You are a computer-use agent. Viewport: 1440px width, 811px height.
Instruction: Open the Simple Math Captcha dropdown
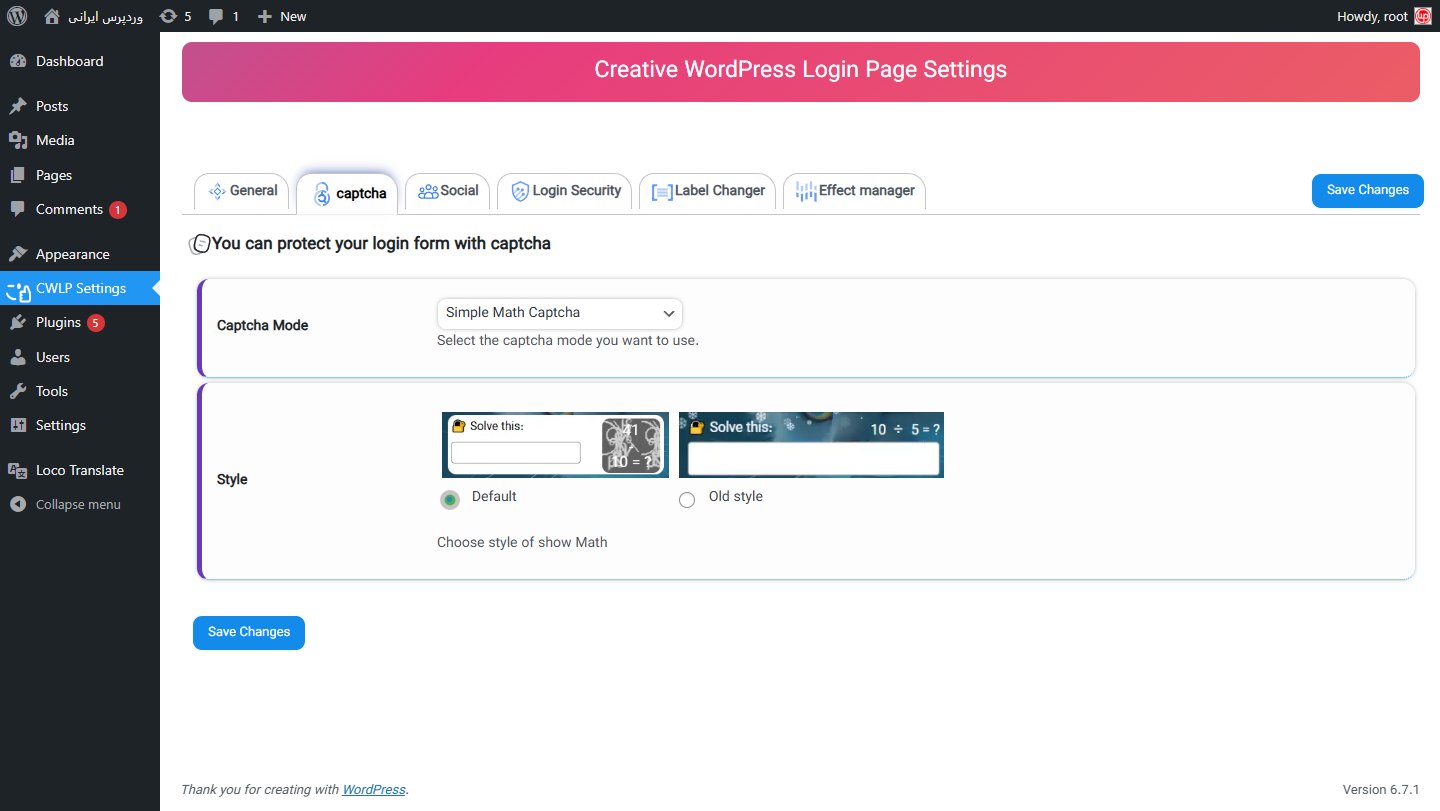pos(559,312)
